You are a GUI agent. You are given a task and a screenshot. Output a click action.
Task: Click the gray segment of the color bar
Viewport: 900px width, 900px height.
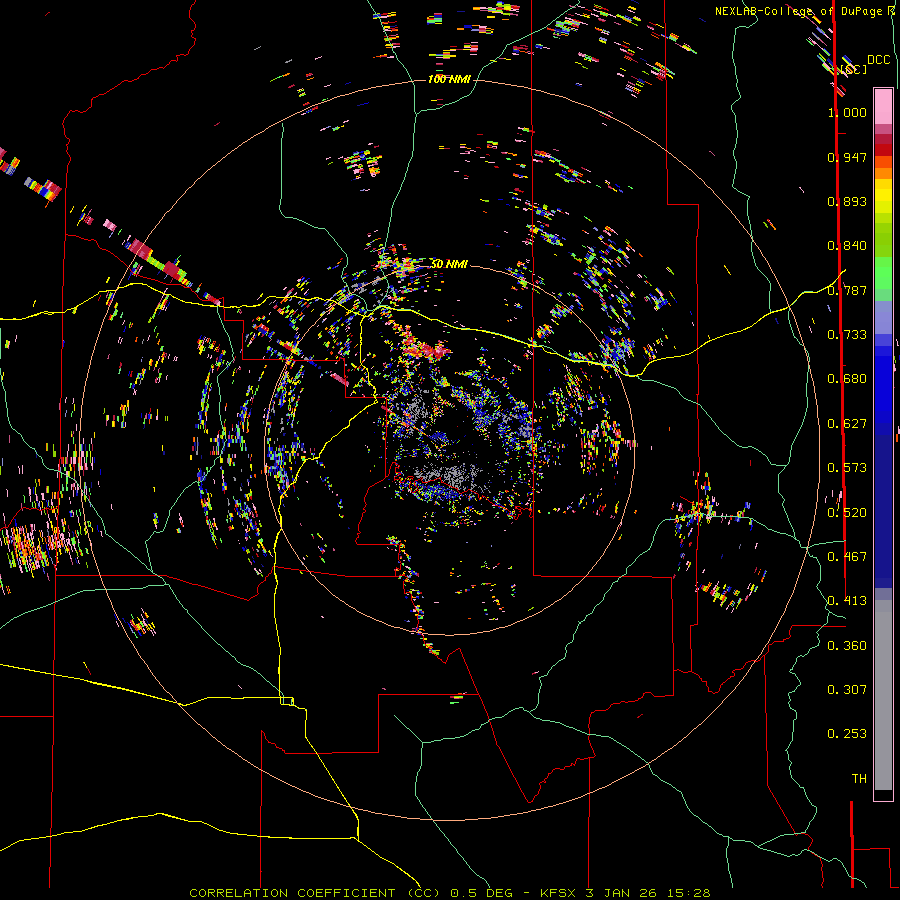pyautogui.click(x=883, y=695)
